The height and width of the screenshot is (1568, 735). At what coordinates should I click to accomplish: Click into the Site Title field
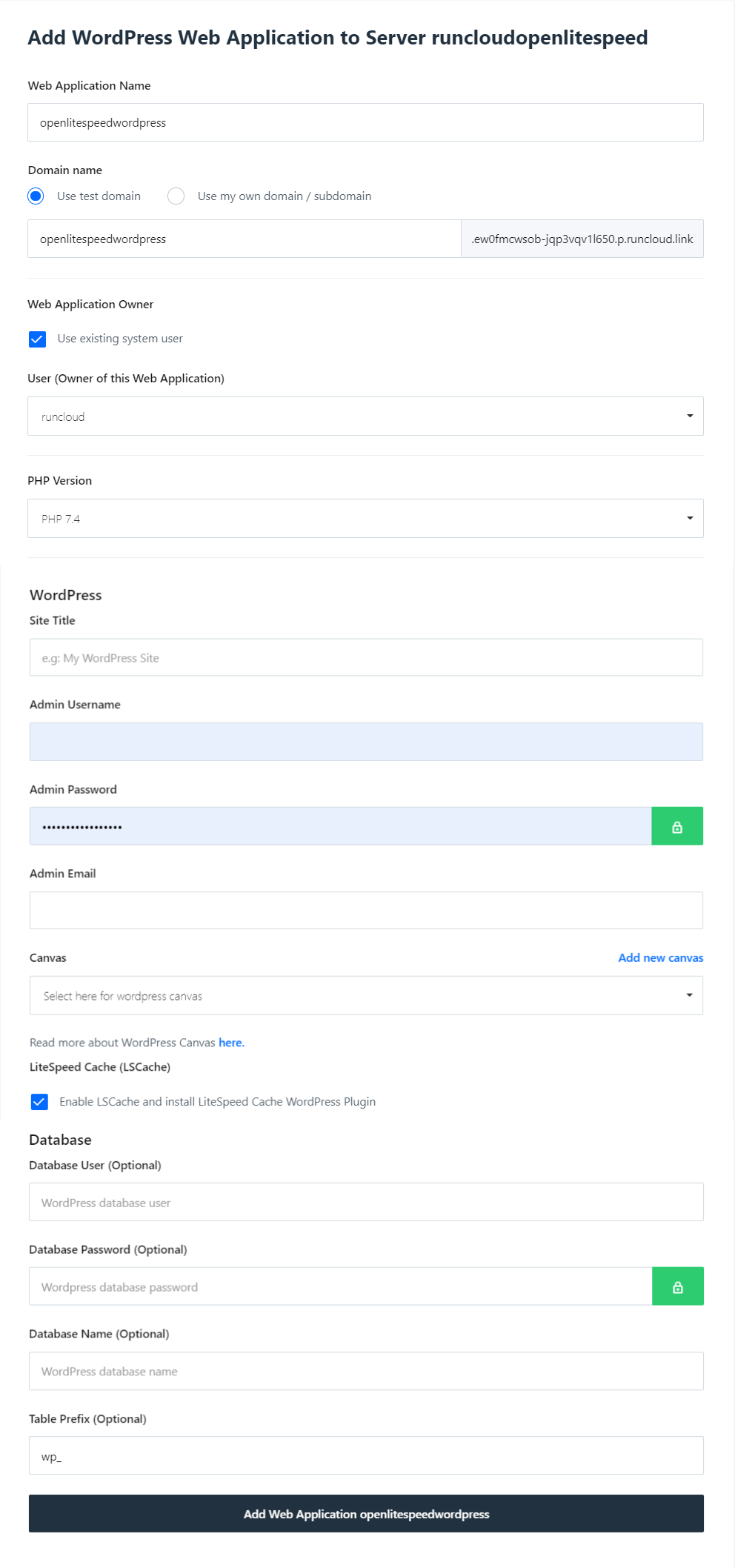tap(366, 657)
